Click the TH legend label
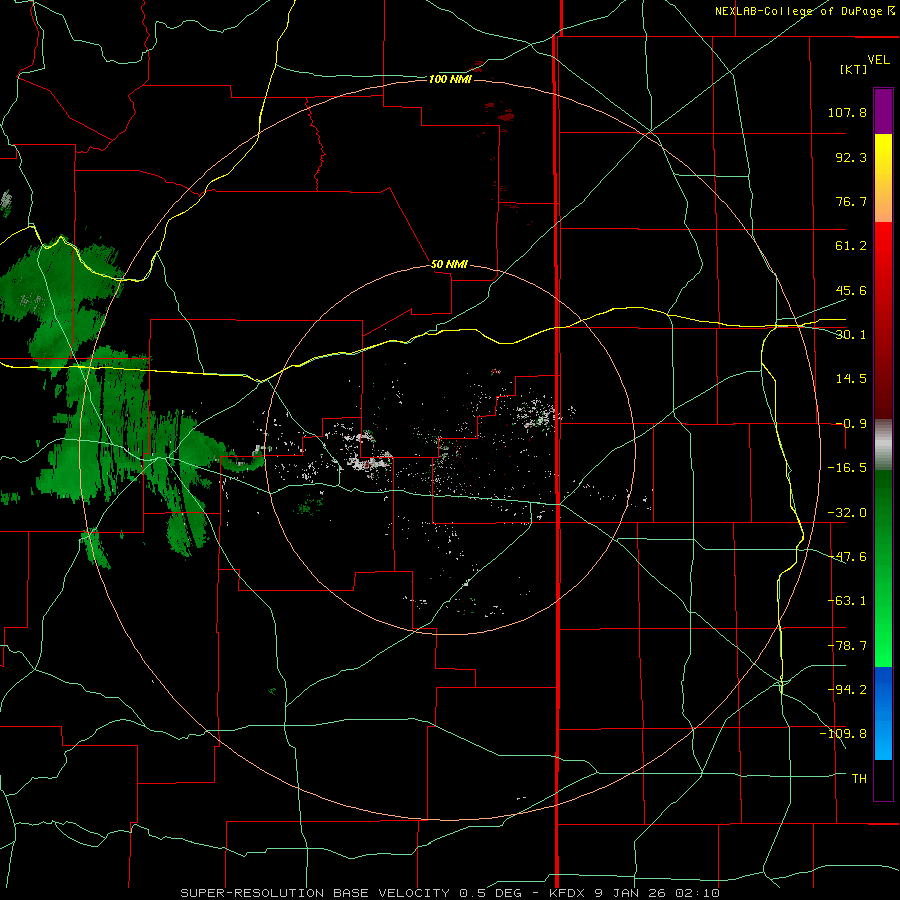 [x=859, y=779]
